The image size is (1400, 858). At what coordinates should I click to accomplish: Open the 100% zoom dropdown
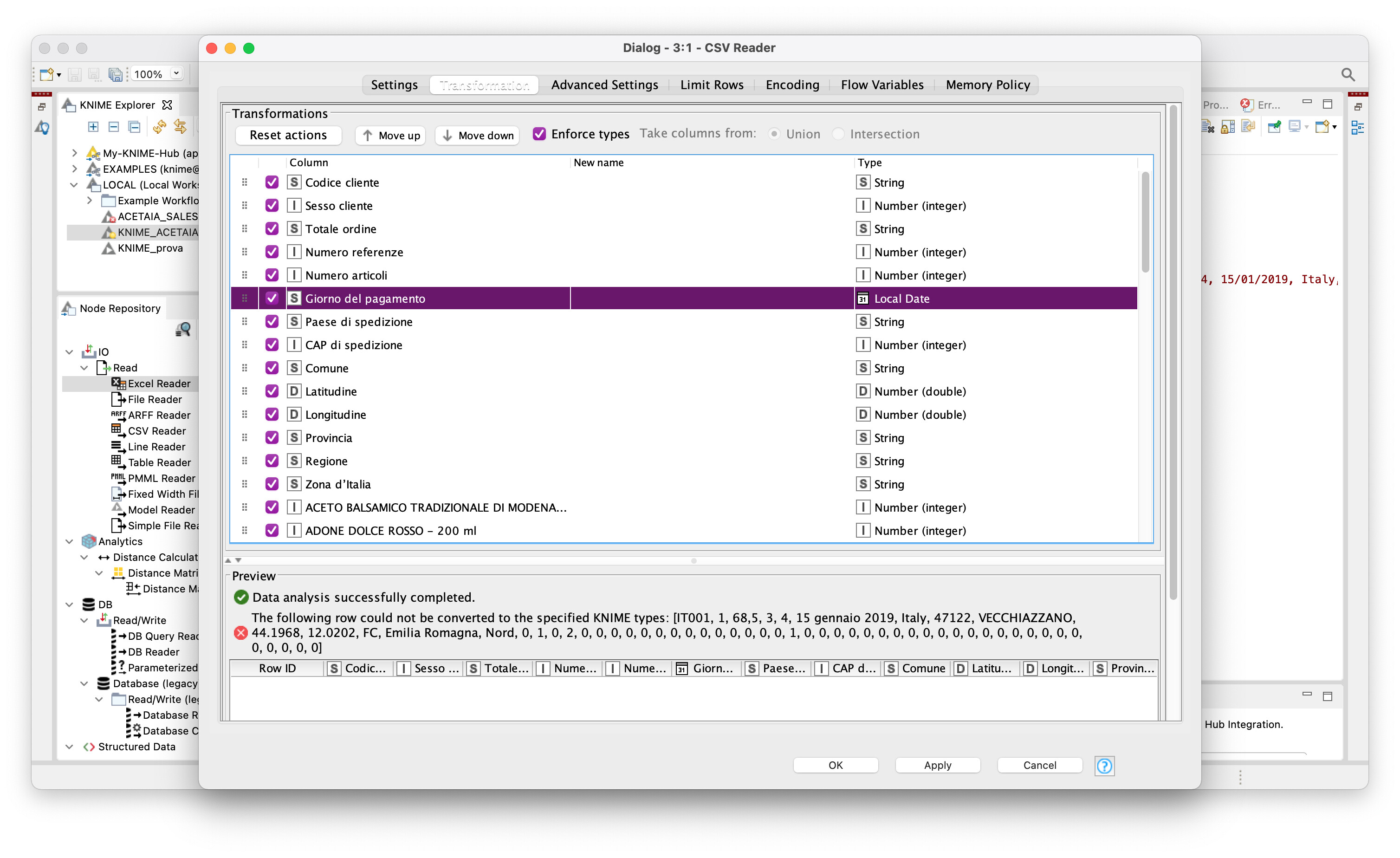click(x=177, y=74)
